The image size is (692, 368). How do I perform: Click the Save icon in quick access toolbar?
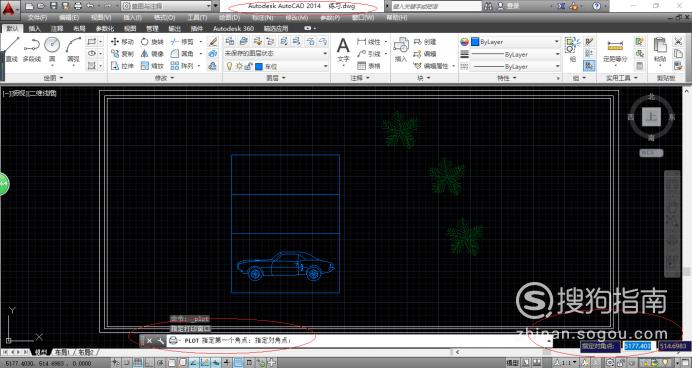53,6
